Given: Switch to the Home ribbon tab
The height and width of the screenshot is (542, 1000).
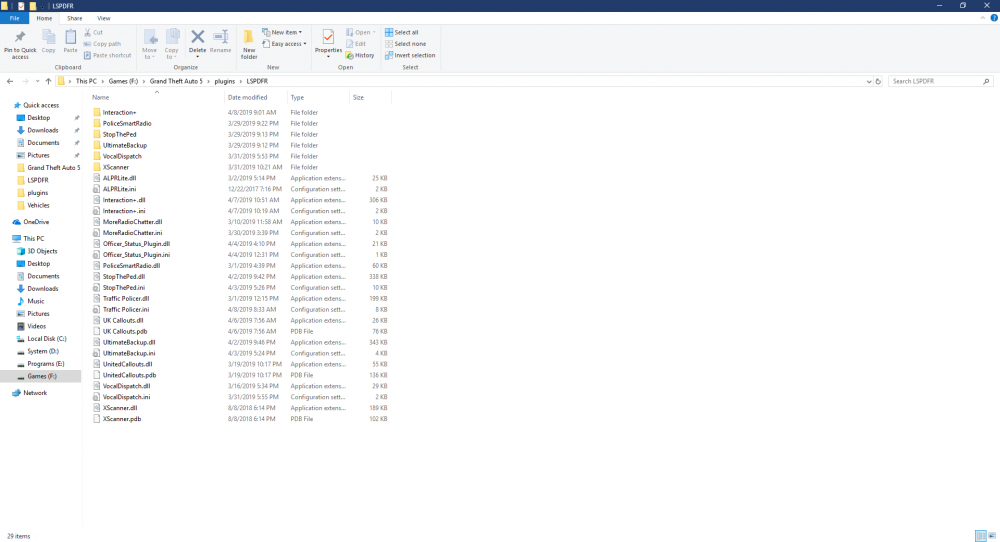Looking at the screenshot, I should 44,18.
